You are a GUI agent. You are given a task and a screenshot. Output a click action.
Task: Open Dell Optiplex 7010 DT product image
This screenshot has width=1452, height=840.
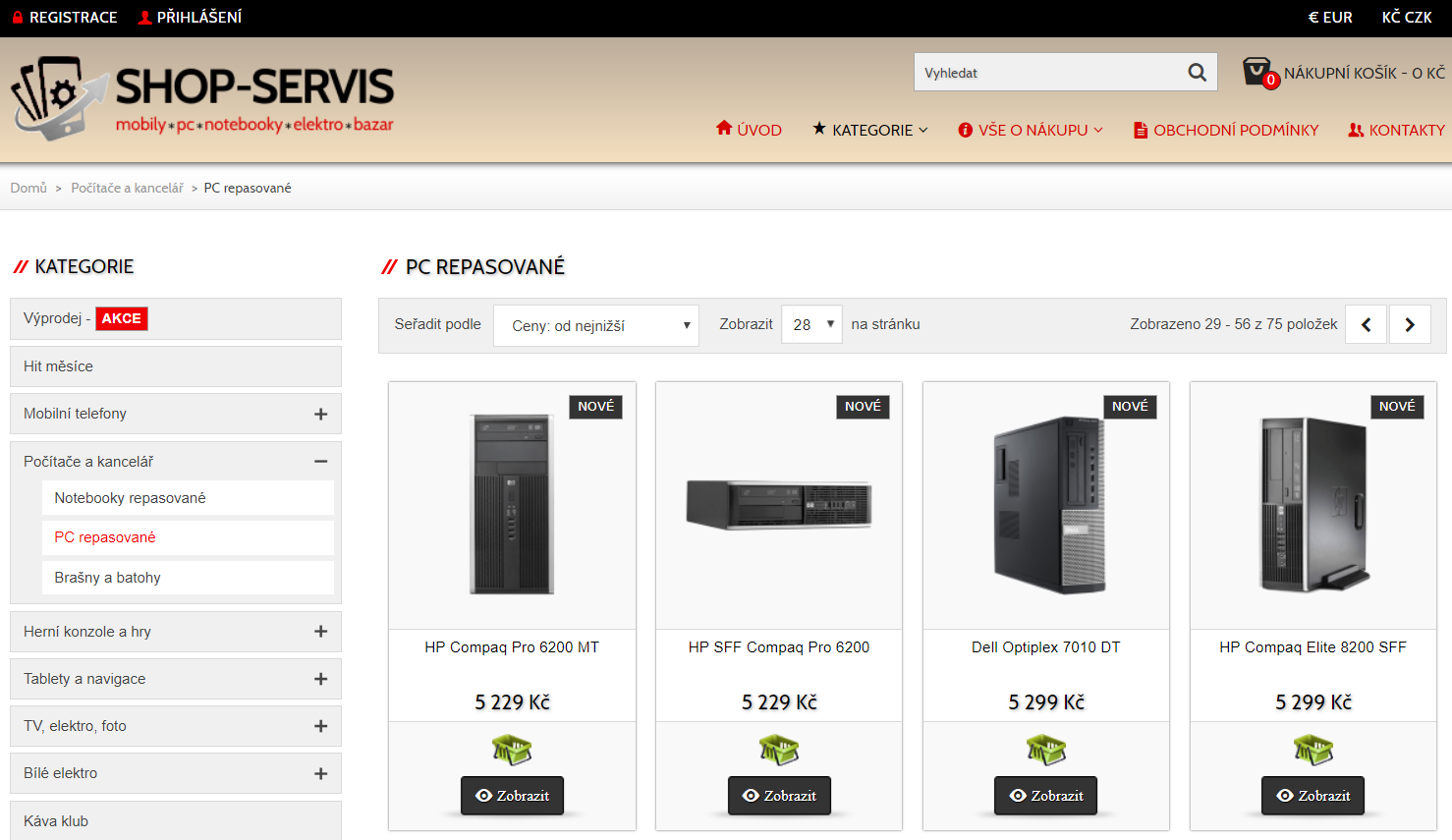[x=1046, y=505]
